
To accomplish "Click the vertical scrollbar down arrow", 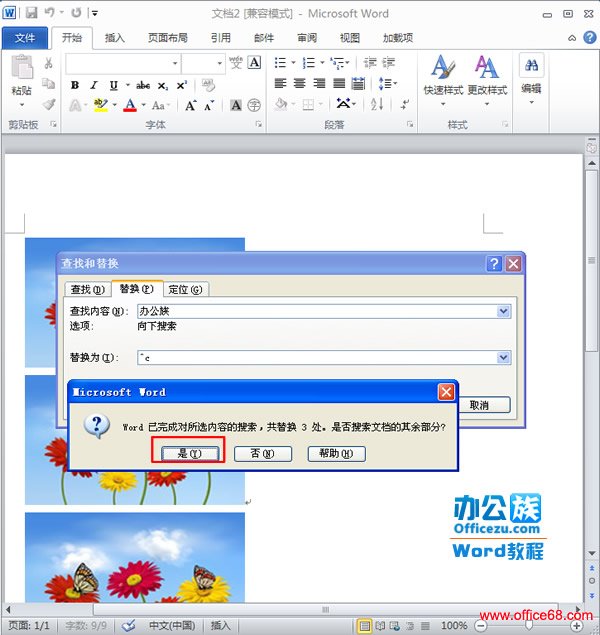I will pyautogui.click(x=591, y=553).
